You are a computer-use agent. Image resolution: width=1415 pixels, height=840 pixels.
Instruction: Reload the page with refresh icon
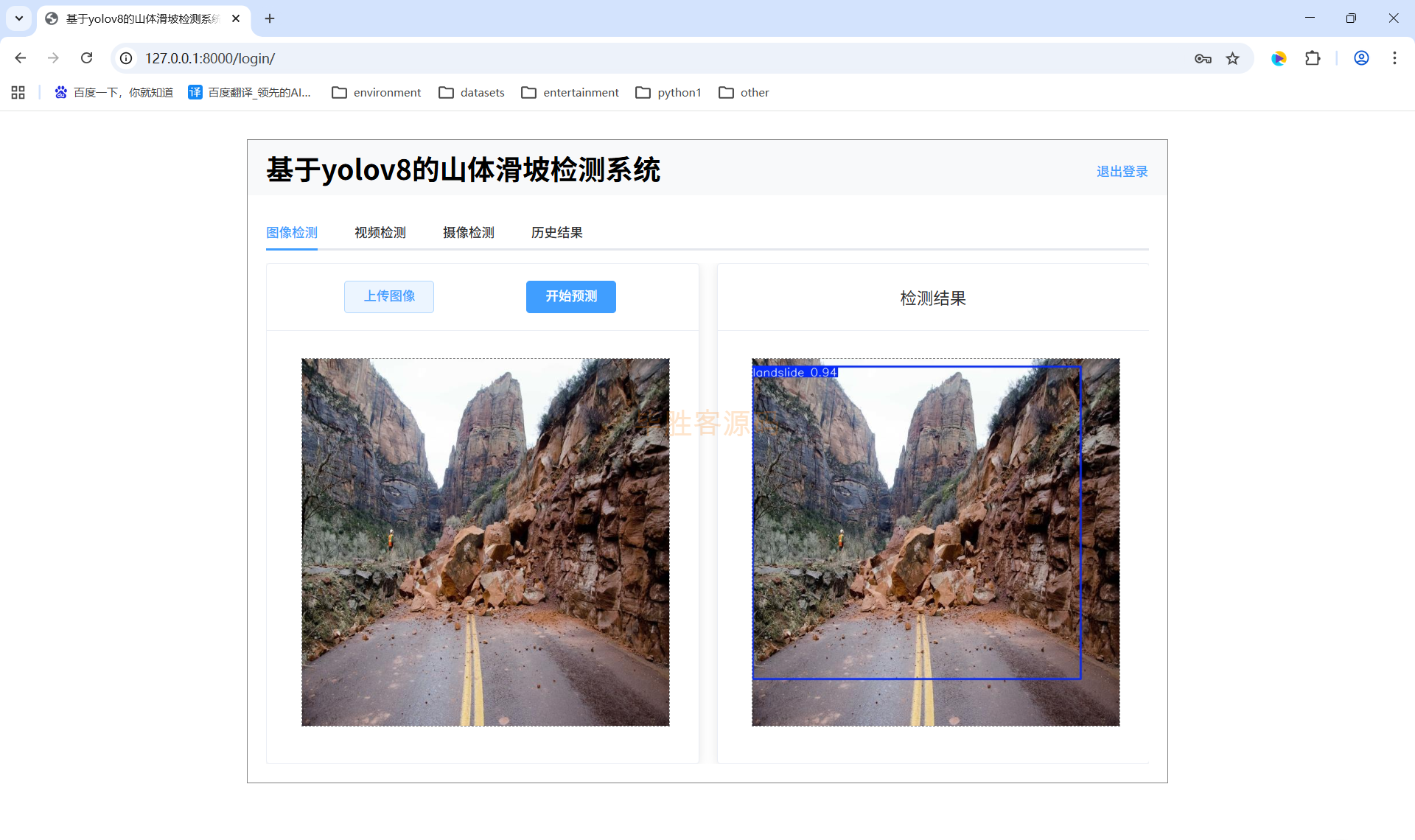[86, 58]
